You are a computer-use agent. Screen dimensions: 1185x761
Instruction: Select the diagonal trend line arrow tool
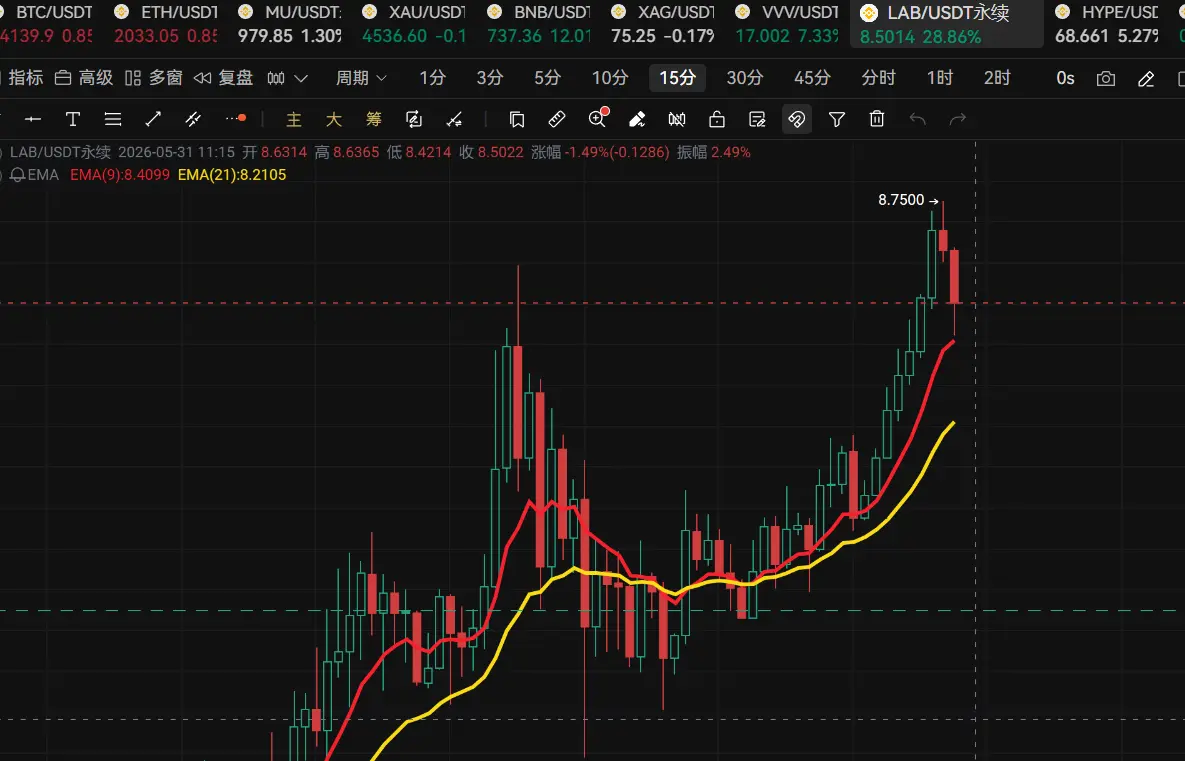(153, 119)
